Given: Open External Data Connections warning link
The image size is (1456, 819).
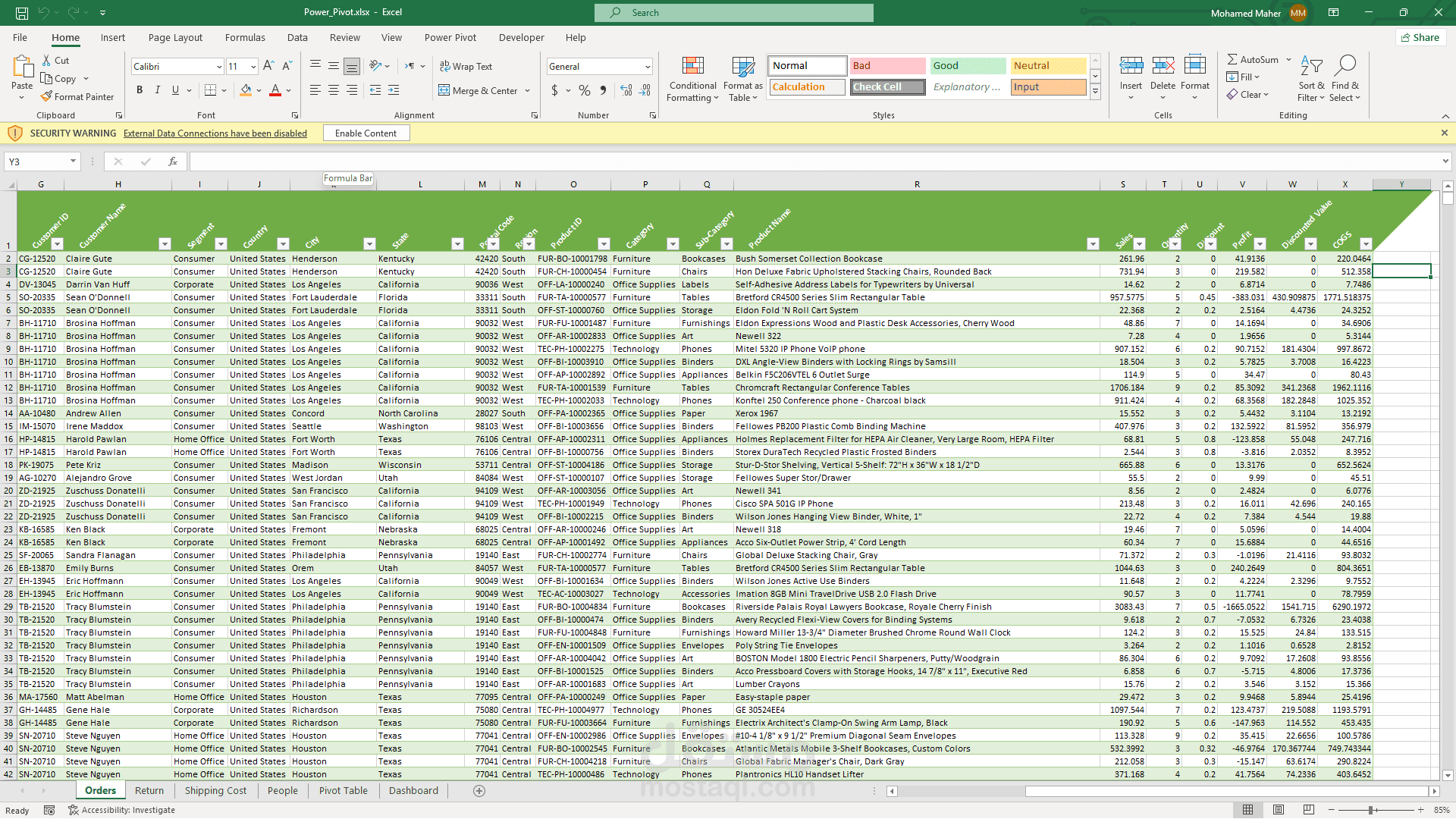Looking at the screenshot, I should click(215, 133).
